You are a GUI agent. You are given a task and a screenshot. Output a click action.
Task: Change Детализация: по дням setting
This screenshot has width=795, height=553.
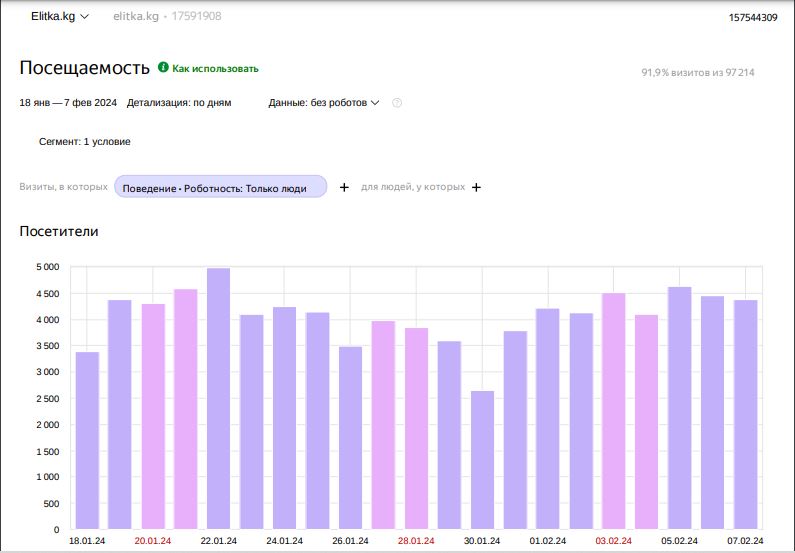click(179, 102)
